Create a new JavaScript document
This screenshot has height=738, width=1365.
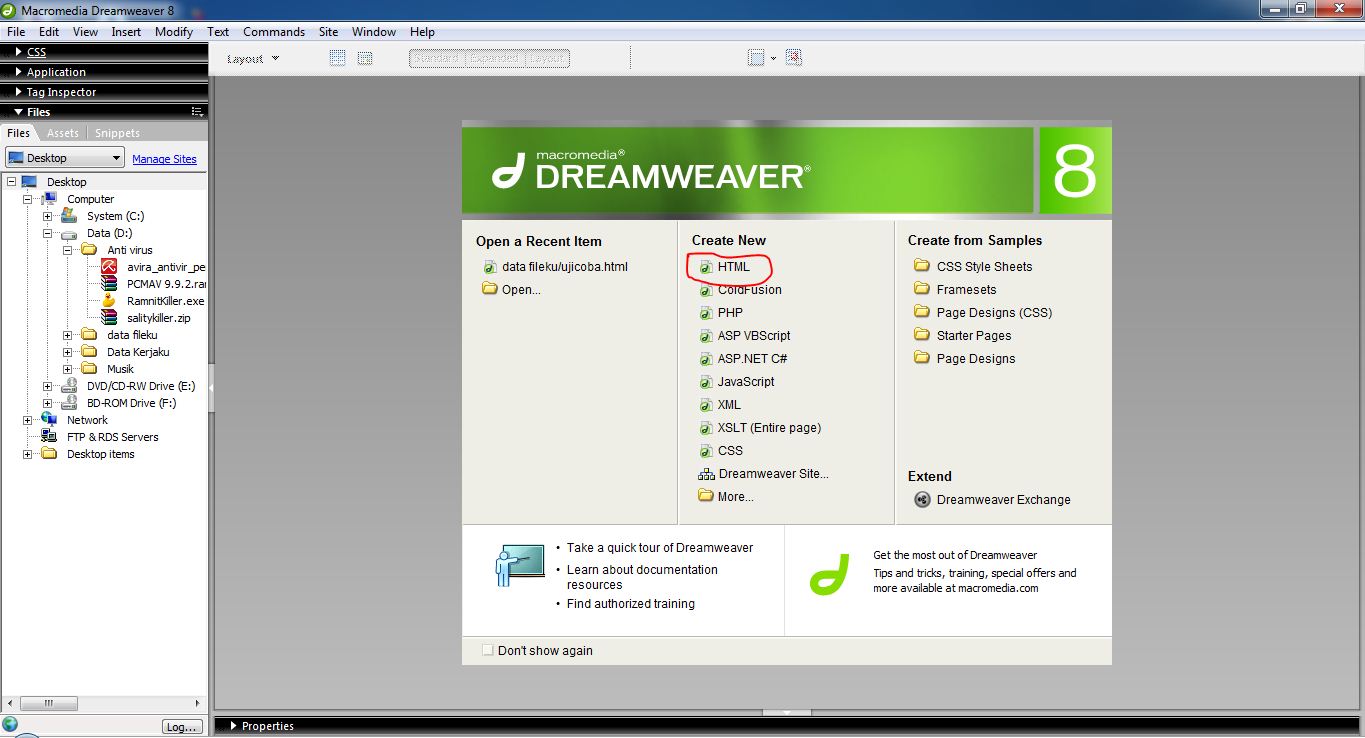tap(737, 382)
